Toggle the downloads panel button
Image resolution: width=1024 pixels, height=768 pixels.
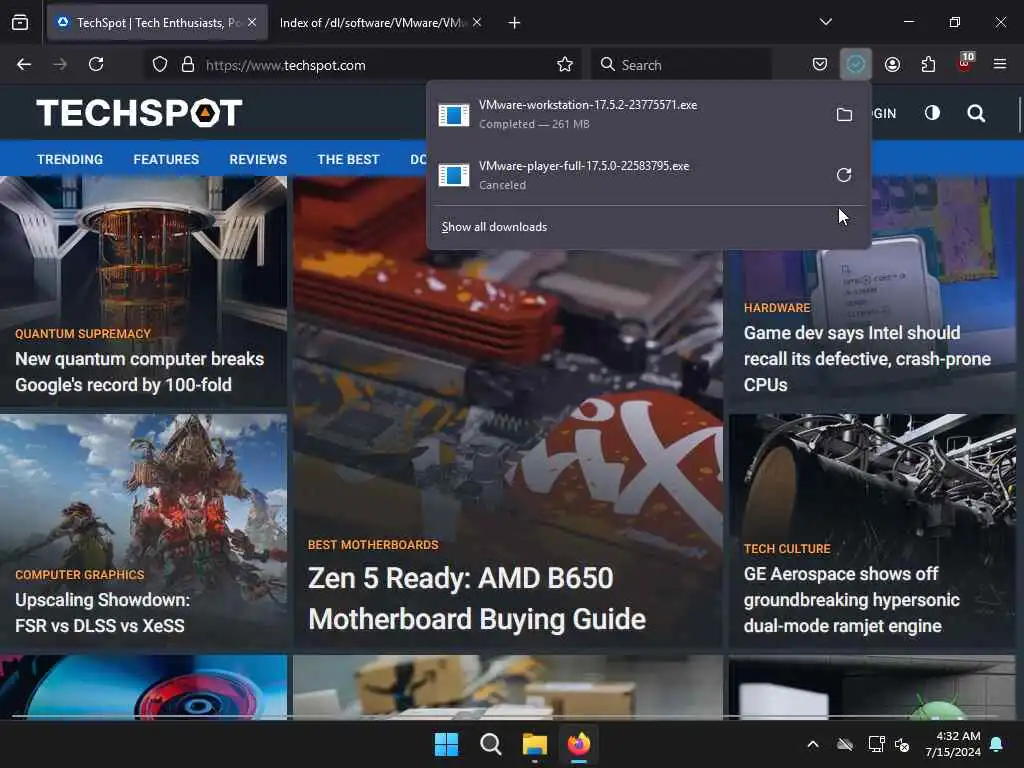pyautogui.click(x=856, y=64)
